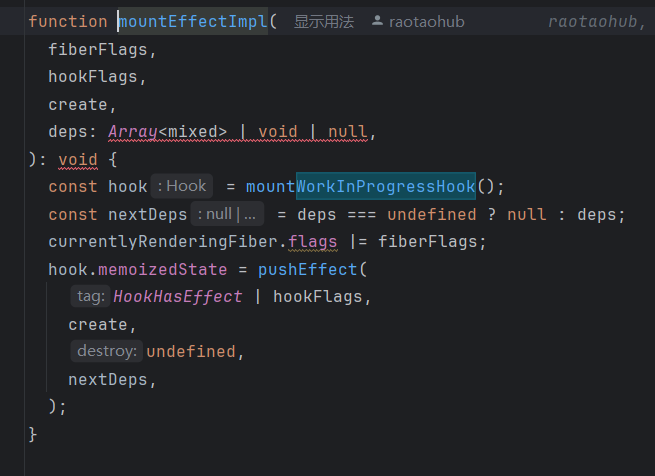Click the hookFlags parameter in the signature
Image resolution: width=655 pixels, height=476 pixels.
93,76
